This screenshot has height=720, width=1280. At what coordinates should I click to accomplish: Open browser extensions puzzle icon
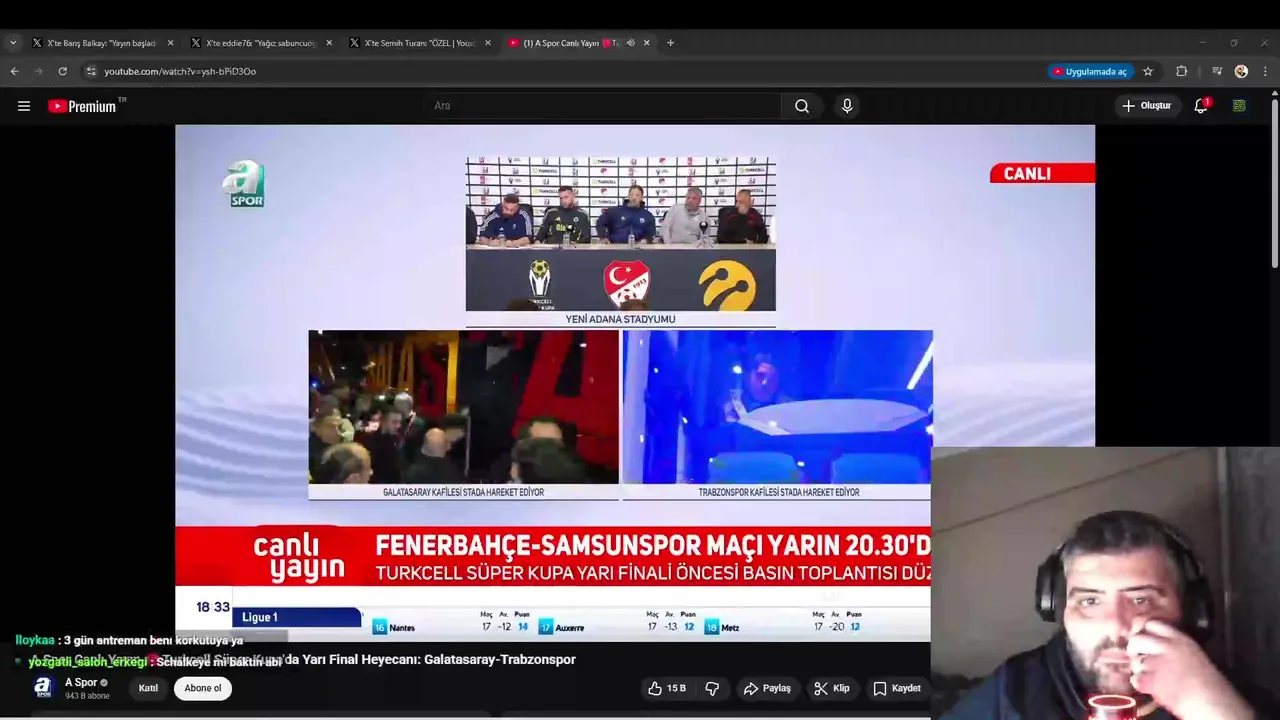[x=1182, y=71]
